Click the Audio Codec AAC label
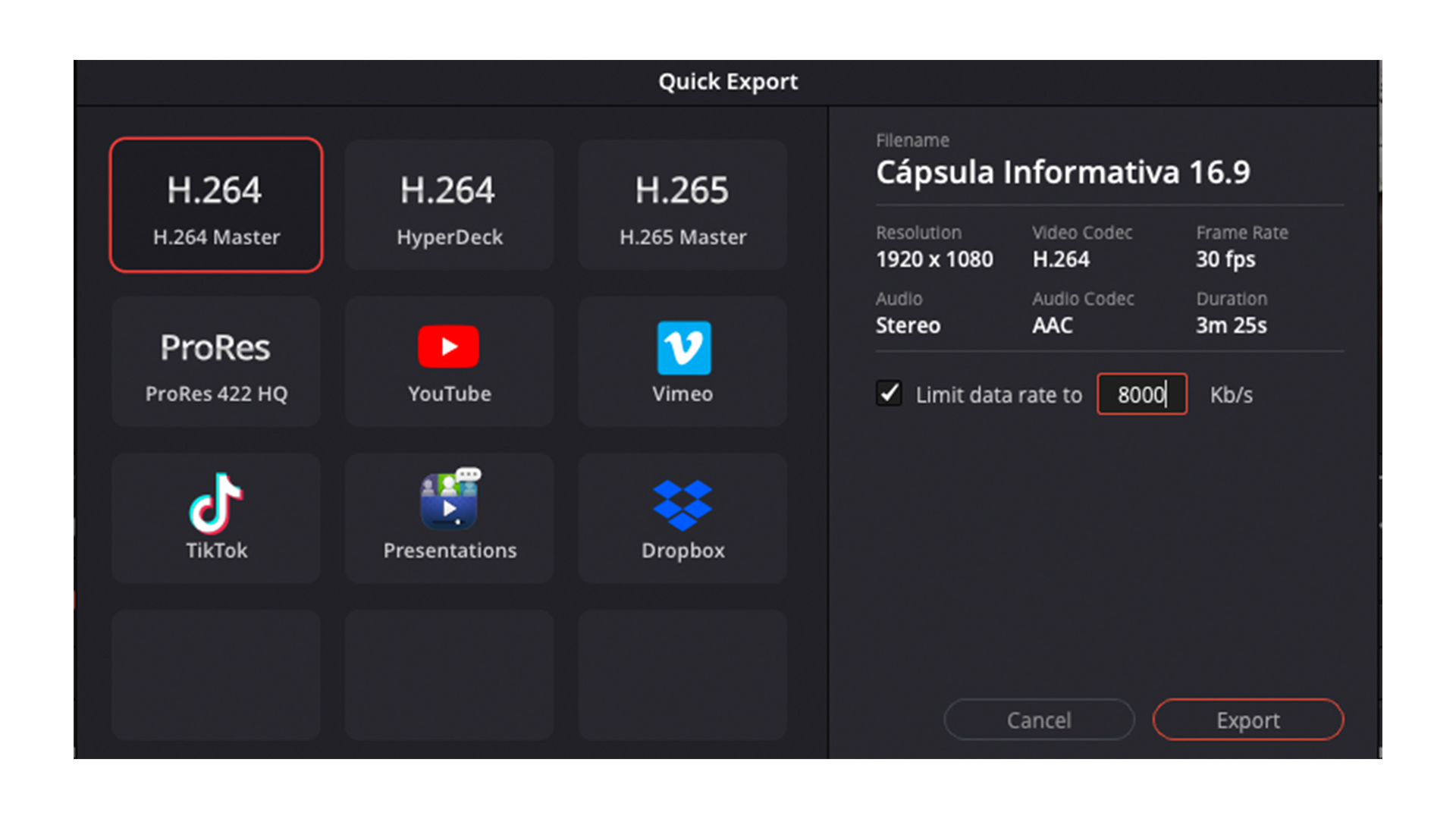 pyautogui.click(x=1083, y=299)
